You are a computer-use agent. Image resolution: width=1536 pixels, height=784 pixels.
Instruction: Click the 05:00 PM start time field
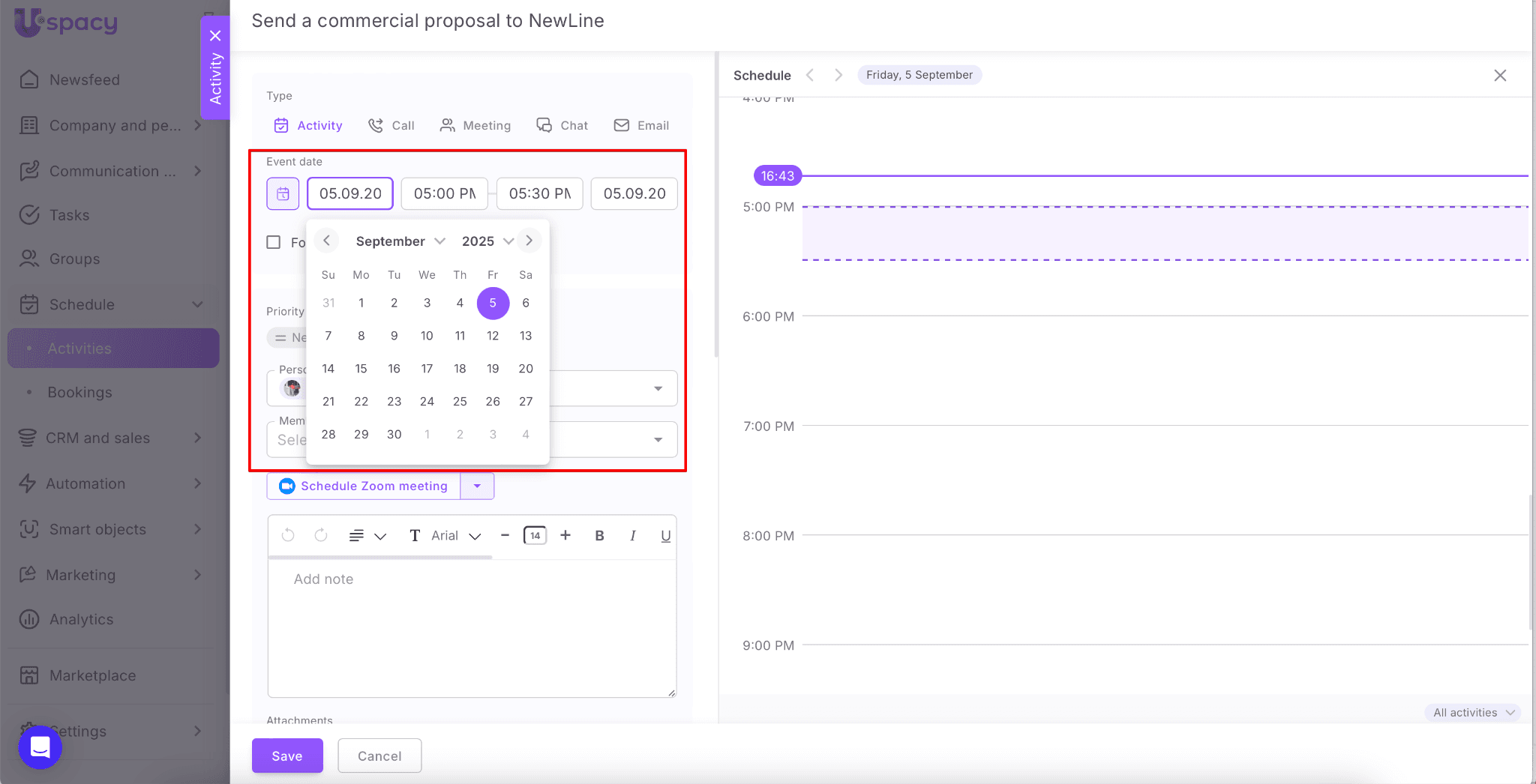point(445,194)
